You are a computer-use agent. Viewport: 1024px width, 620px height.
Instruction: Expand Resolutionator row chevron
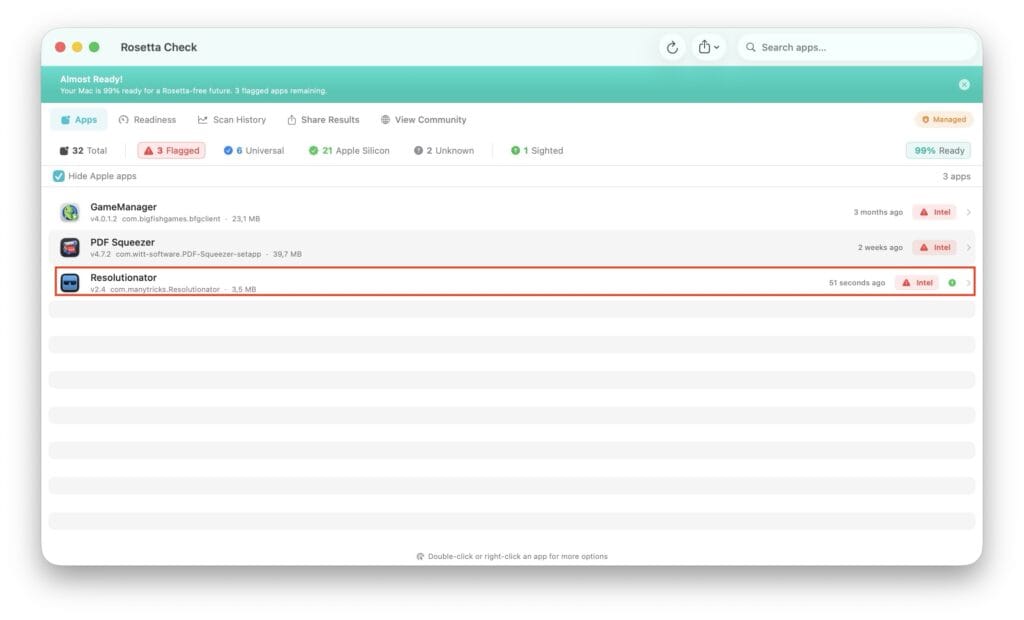968,283
